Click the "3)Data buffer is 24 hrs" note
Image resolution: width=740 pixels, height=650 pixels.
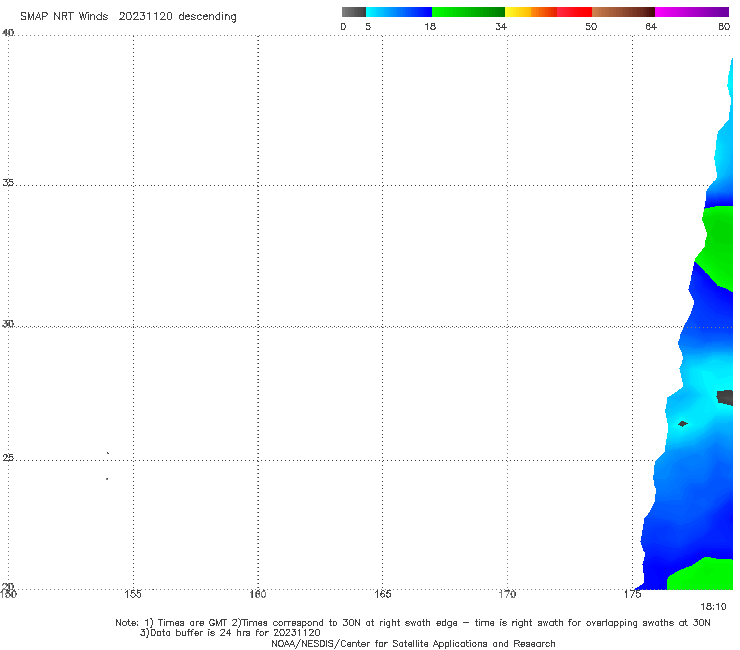[230, 633]
